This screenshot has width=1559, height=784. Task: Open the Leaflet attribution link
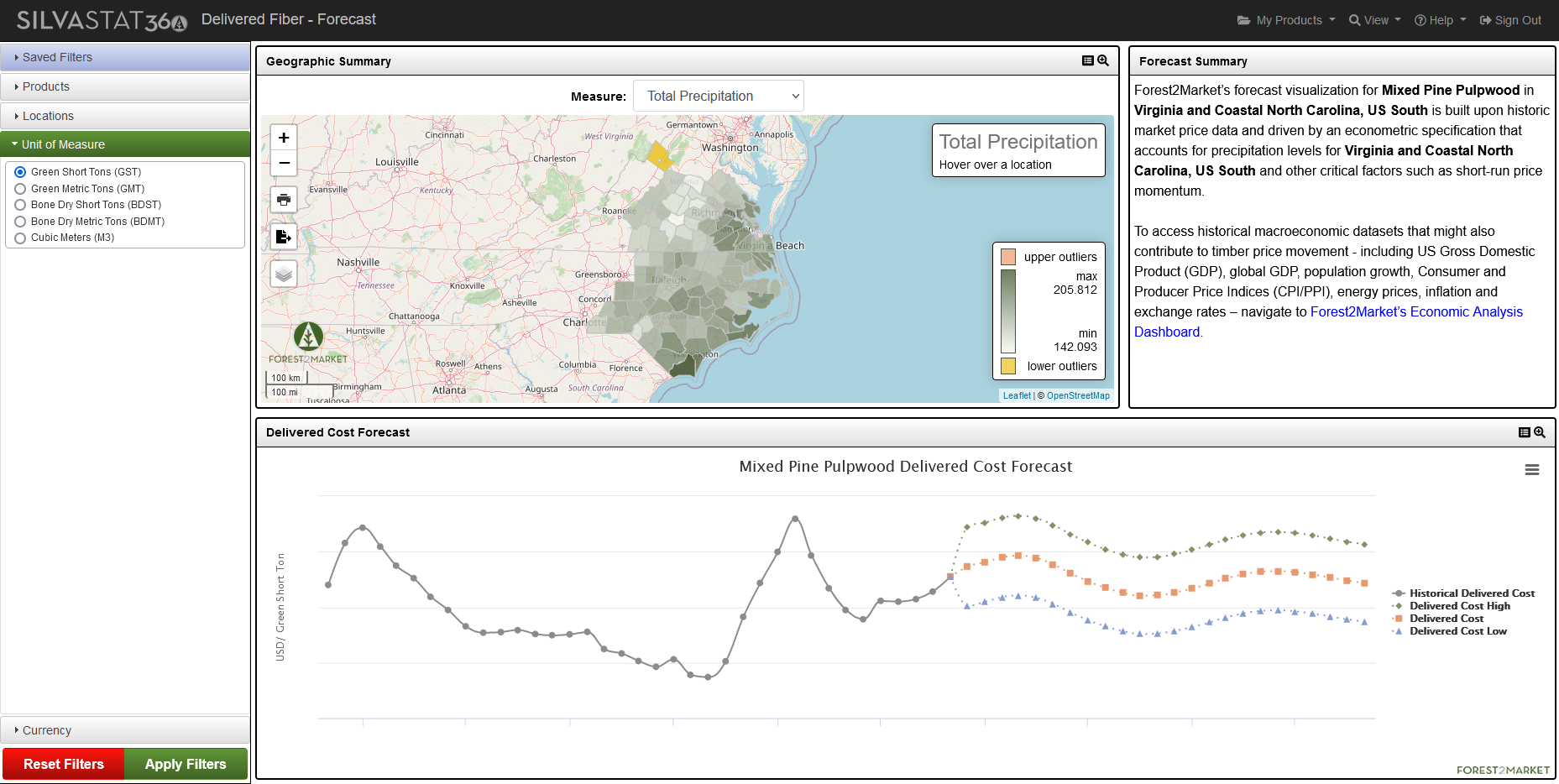1017,395
